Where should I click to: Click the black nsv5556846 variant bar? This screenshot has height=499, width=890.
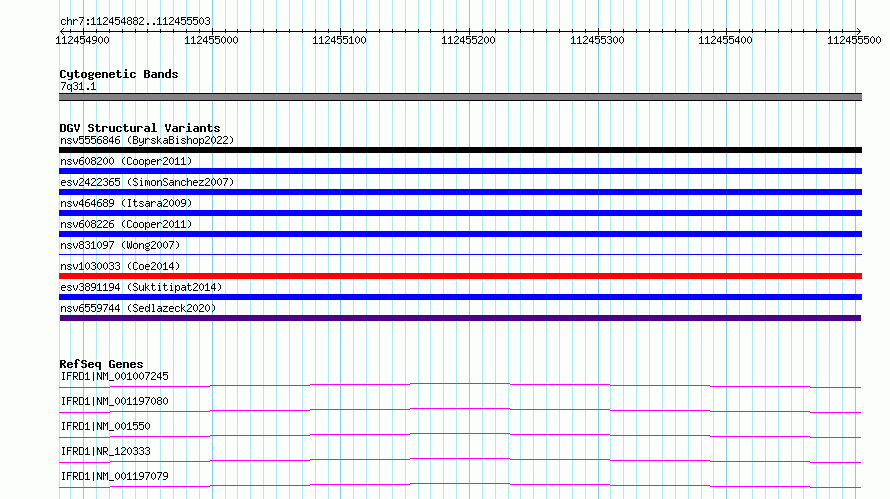click(x=460, y=150)
